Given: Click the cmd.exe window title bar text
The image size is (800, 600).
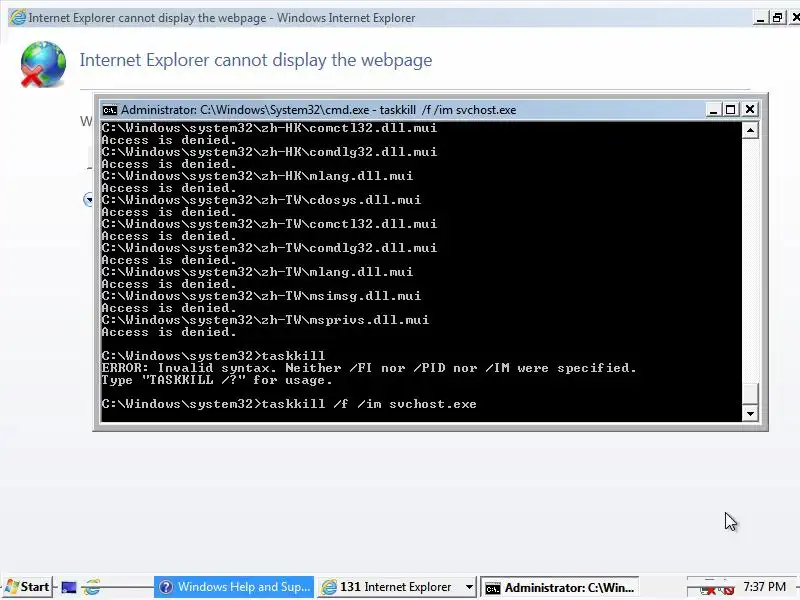Looking at the screenshot, I should pyautogui.click(x=318, y=110).
